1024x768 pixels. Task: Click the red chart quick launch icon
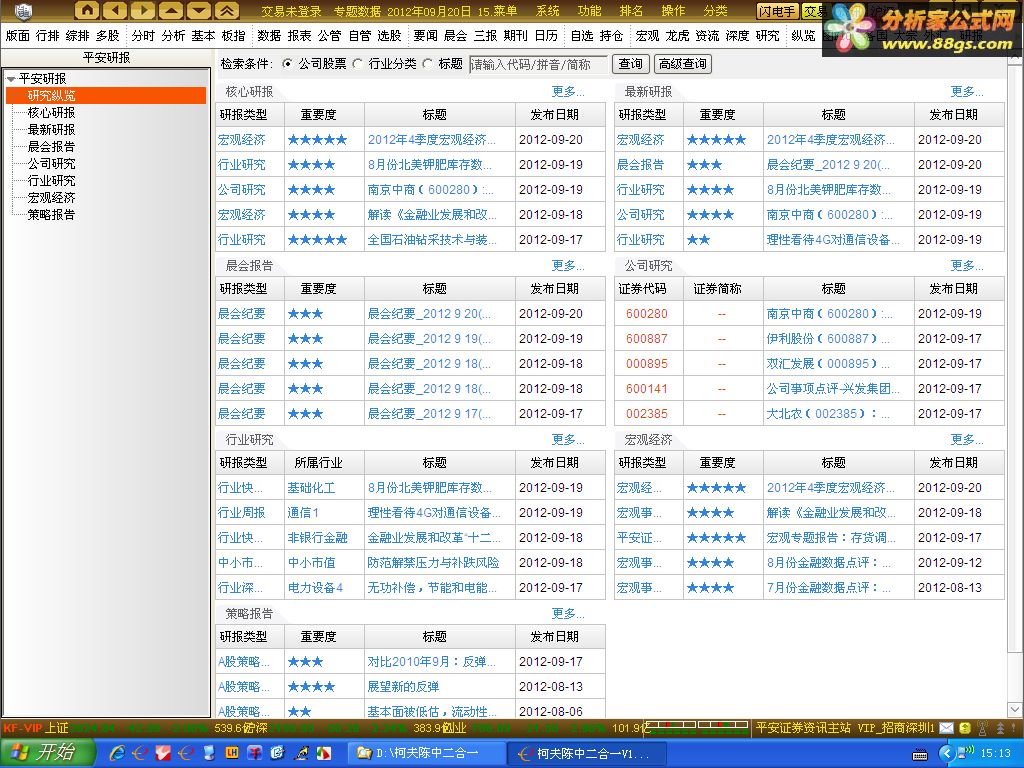pos(163,753)
